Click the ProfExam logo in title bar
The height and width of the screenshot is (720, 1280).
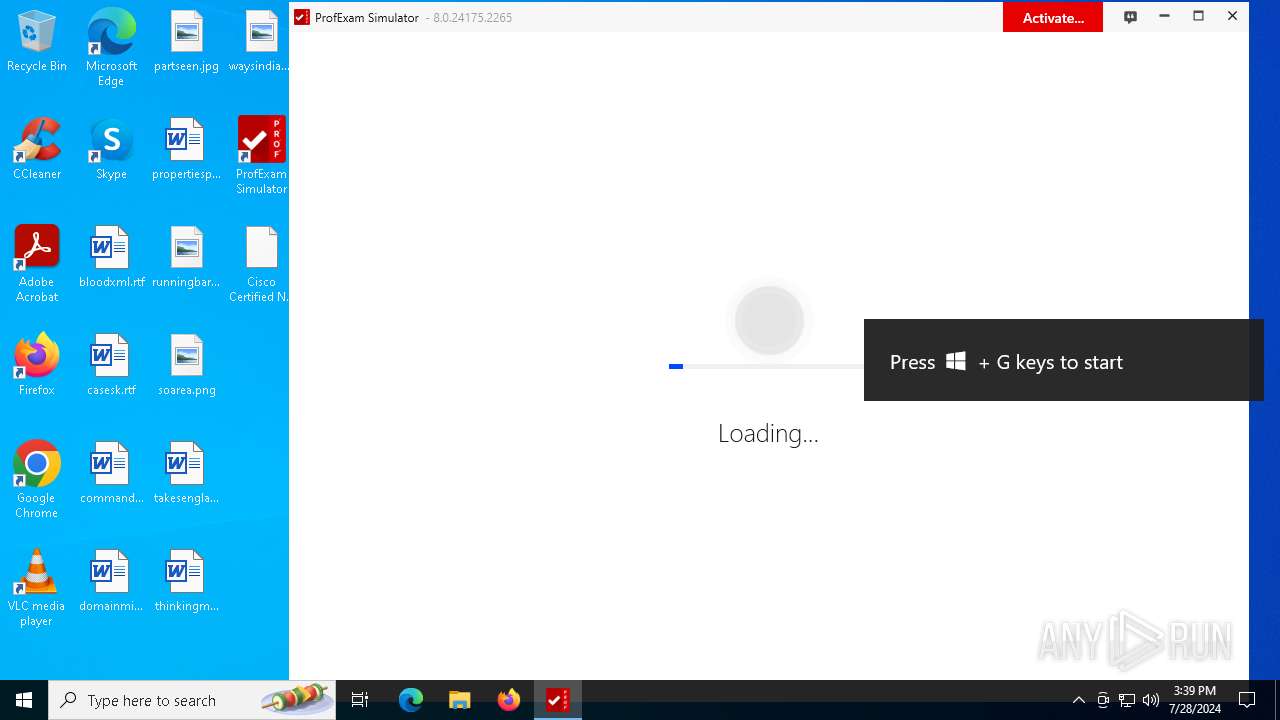click(x=302, y=17)
